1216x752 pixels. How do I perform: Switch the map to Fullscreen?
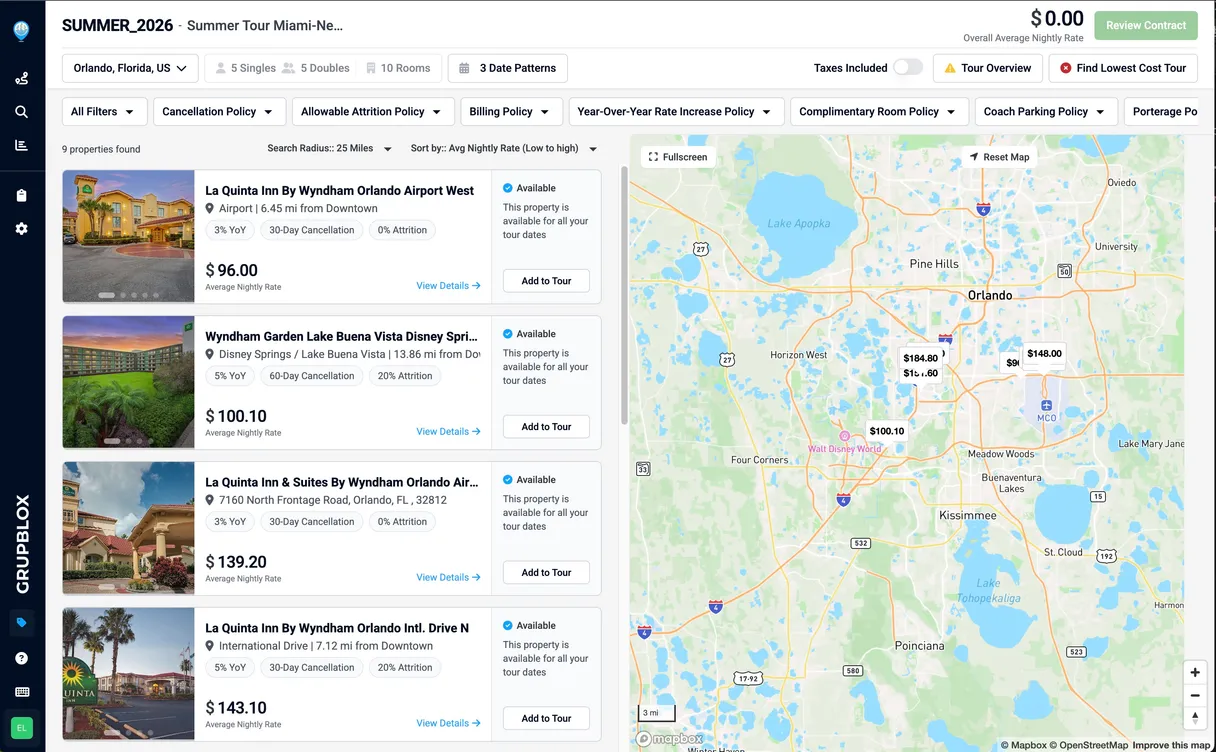coord(678,157)
